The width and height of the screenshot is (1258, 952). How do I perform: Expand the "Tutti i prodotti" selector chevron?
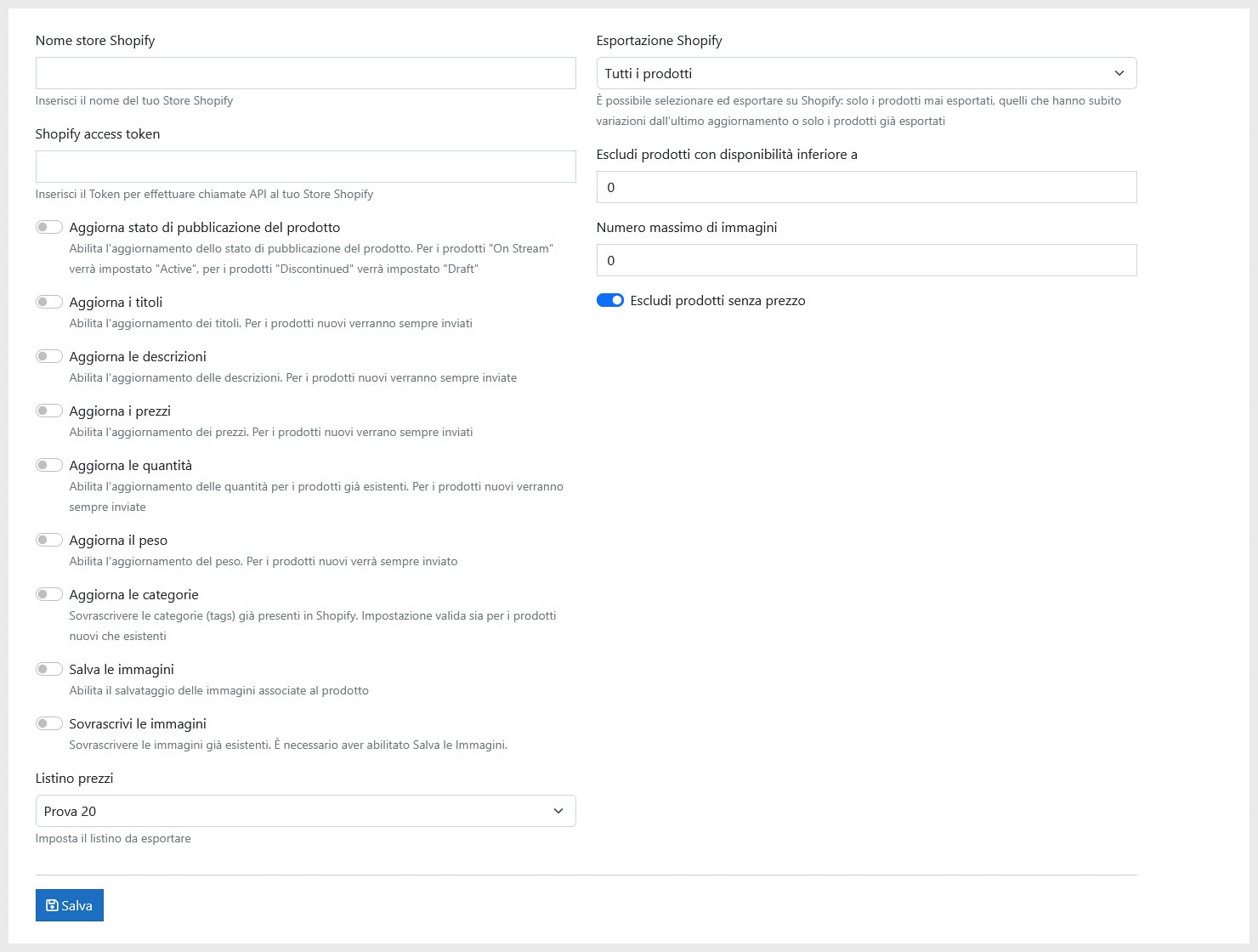(x=1119, y=73)
